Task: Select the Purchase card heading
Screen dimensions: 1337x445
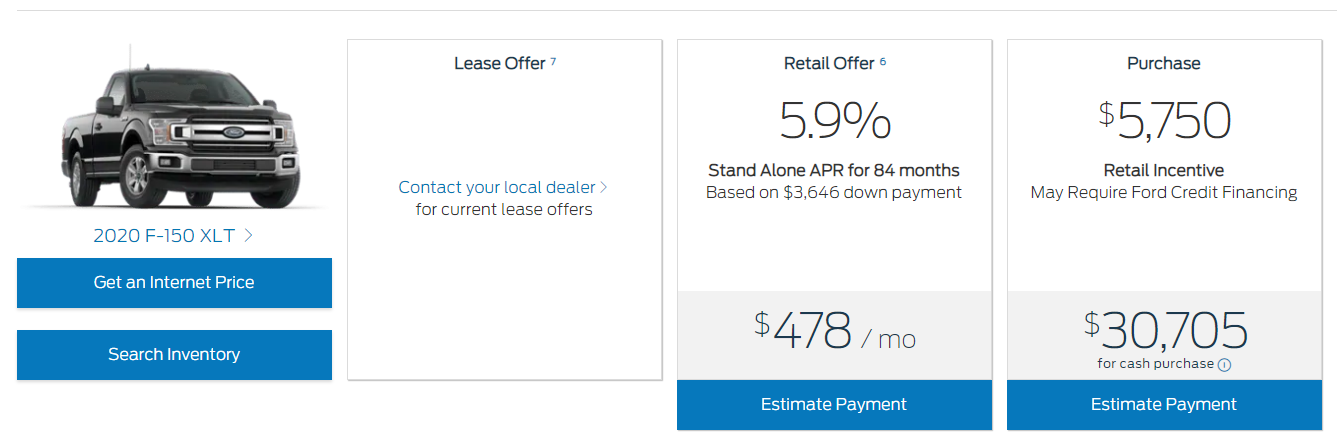Action: [1164, 63]
